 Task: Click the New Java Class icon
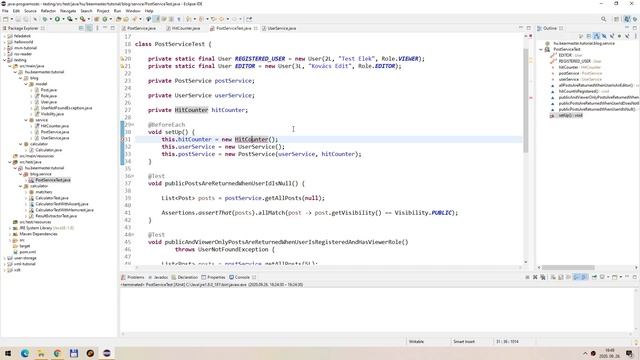coord(105,19)
